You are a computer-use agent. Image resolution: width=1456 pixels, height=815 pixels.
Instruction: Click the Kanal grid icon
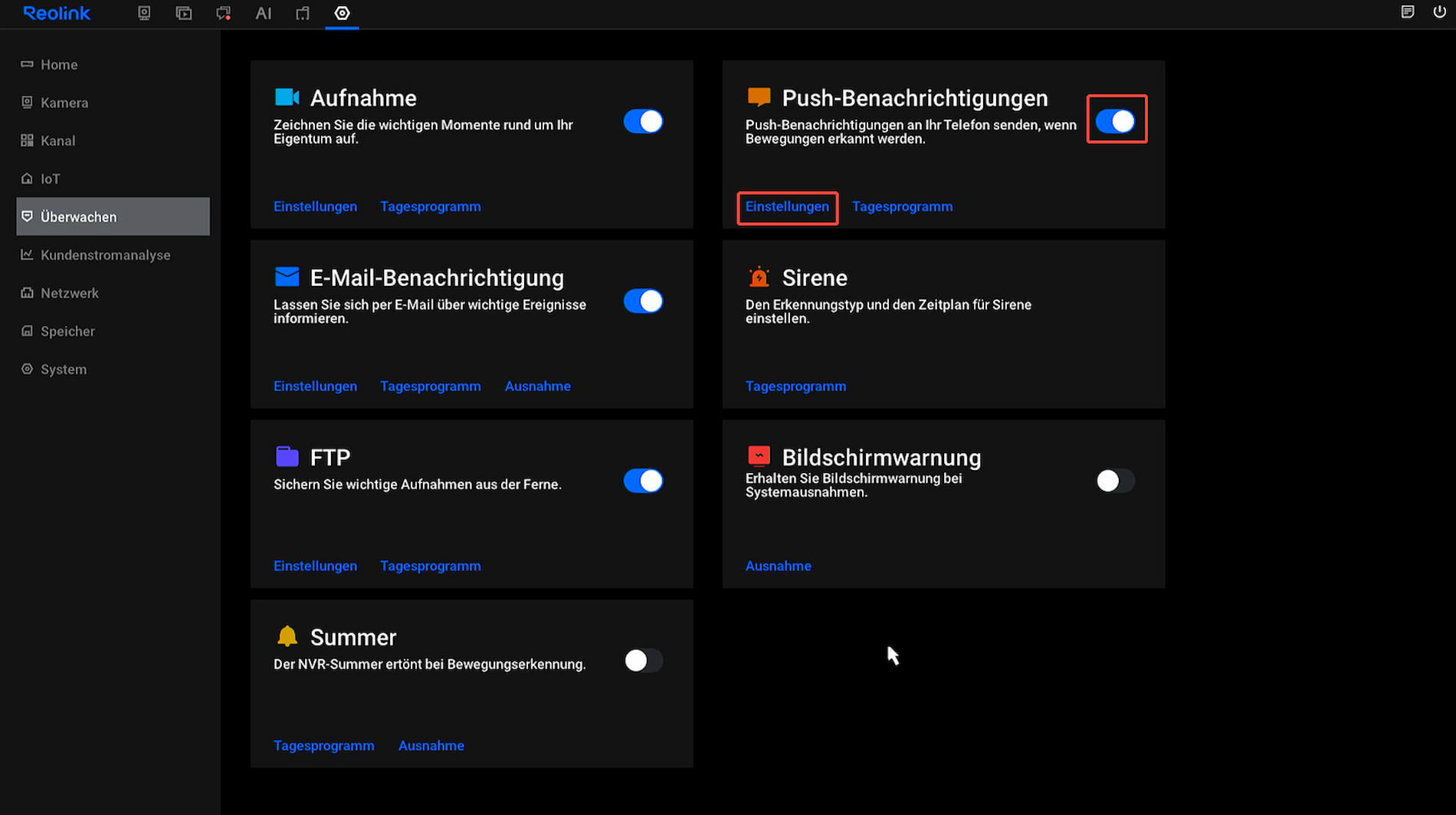[27, 140]
